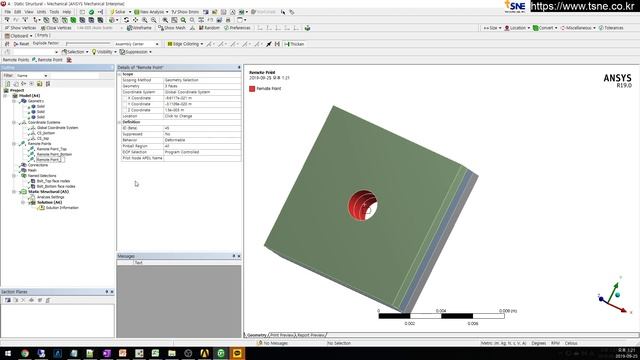Click the 'Click to Change' Location field
The width and height of the screenshot is (640, 360).
202,116
